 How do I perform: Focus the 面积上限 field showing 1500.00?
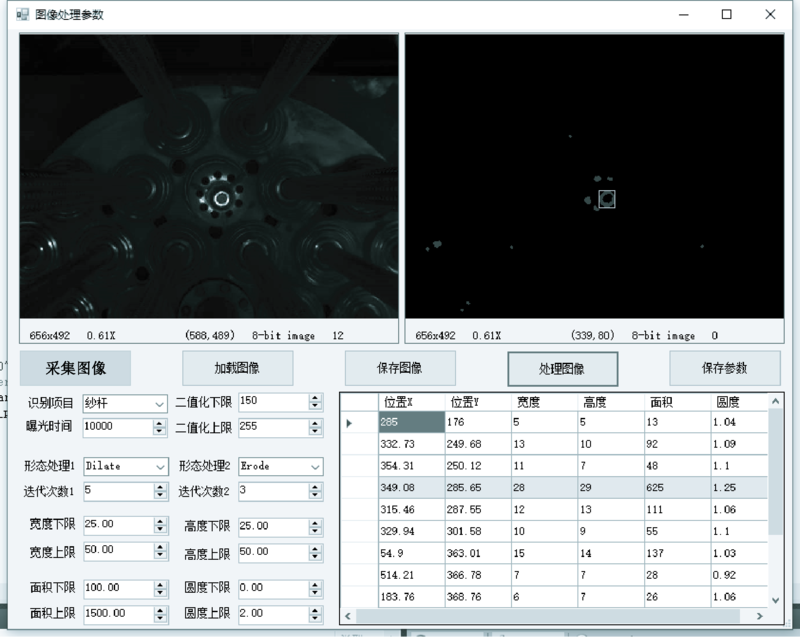coord(115,613)
